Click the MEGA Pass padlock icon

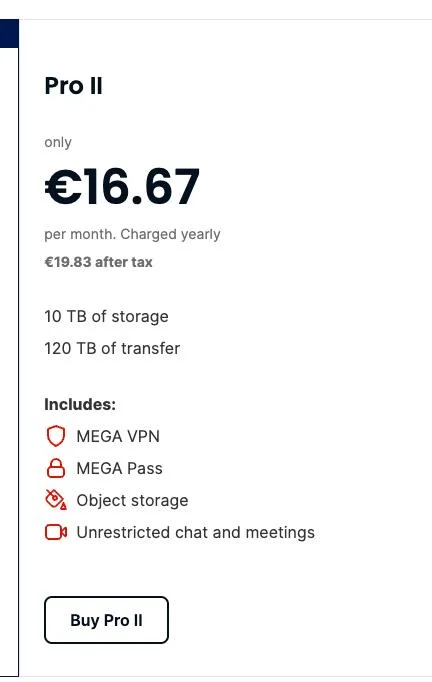(56, 468)
